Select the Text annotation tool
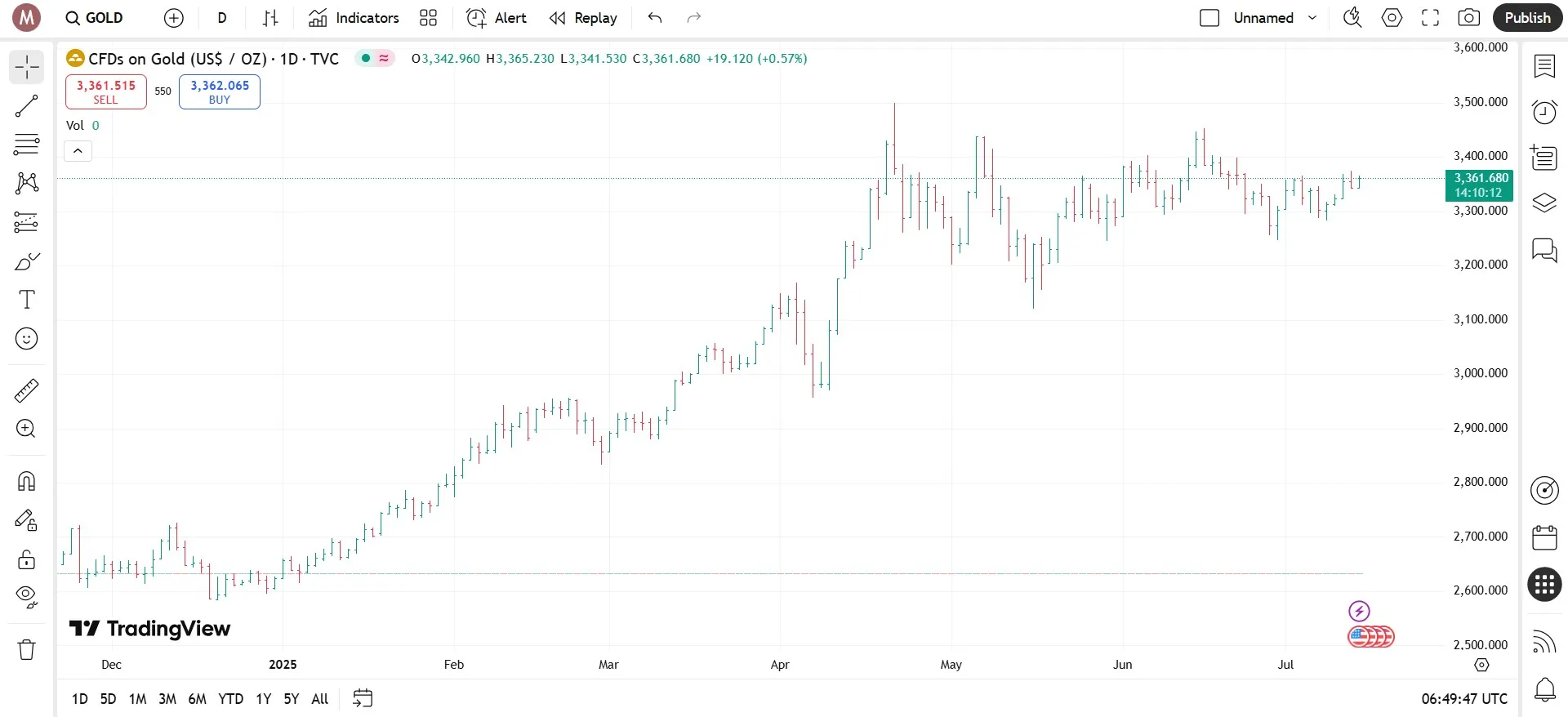Screen dimensions: 1568x717 (x=27, y=300)
